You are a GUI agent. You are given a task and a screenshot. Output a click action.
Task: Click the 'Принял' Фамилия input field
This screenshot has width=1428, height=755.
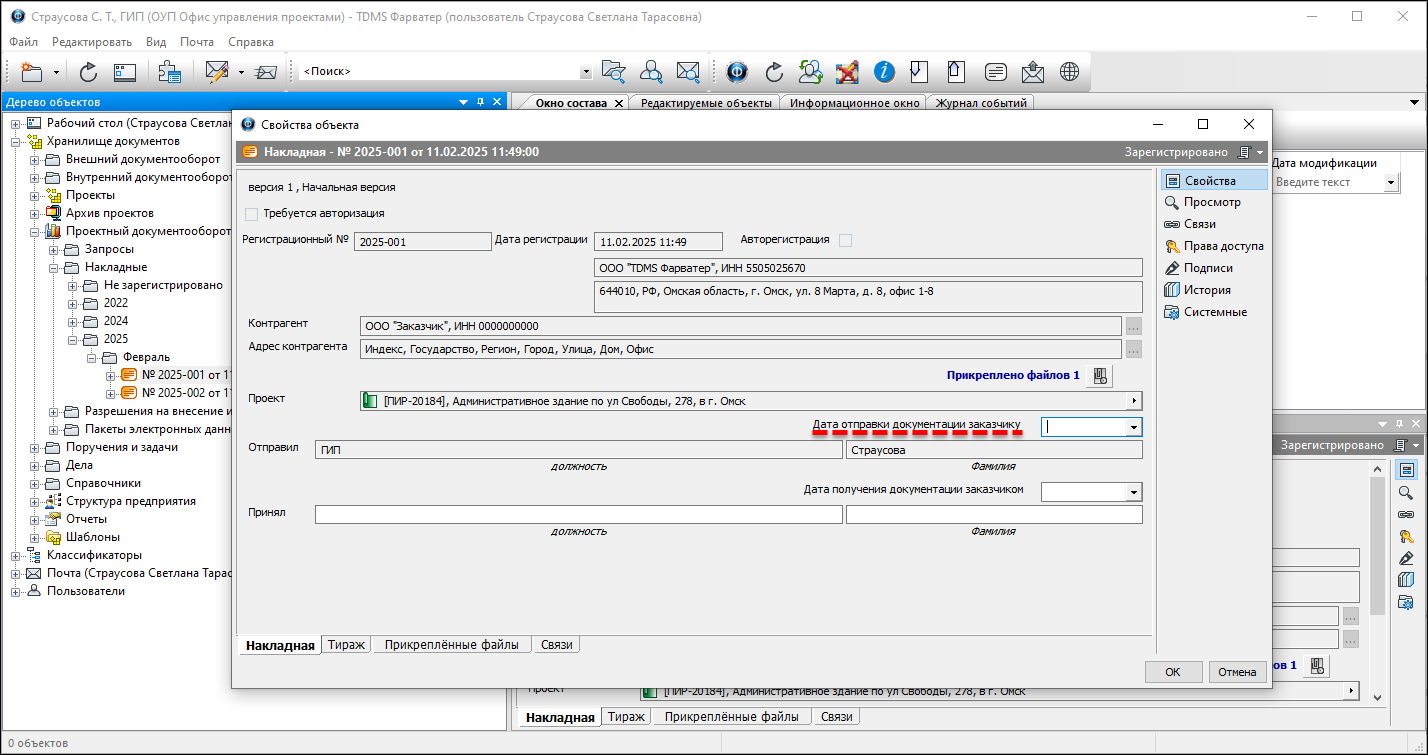click(994, 515)
